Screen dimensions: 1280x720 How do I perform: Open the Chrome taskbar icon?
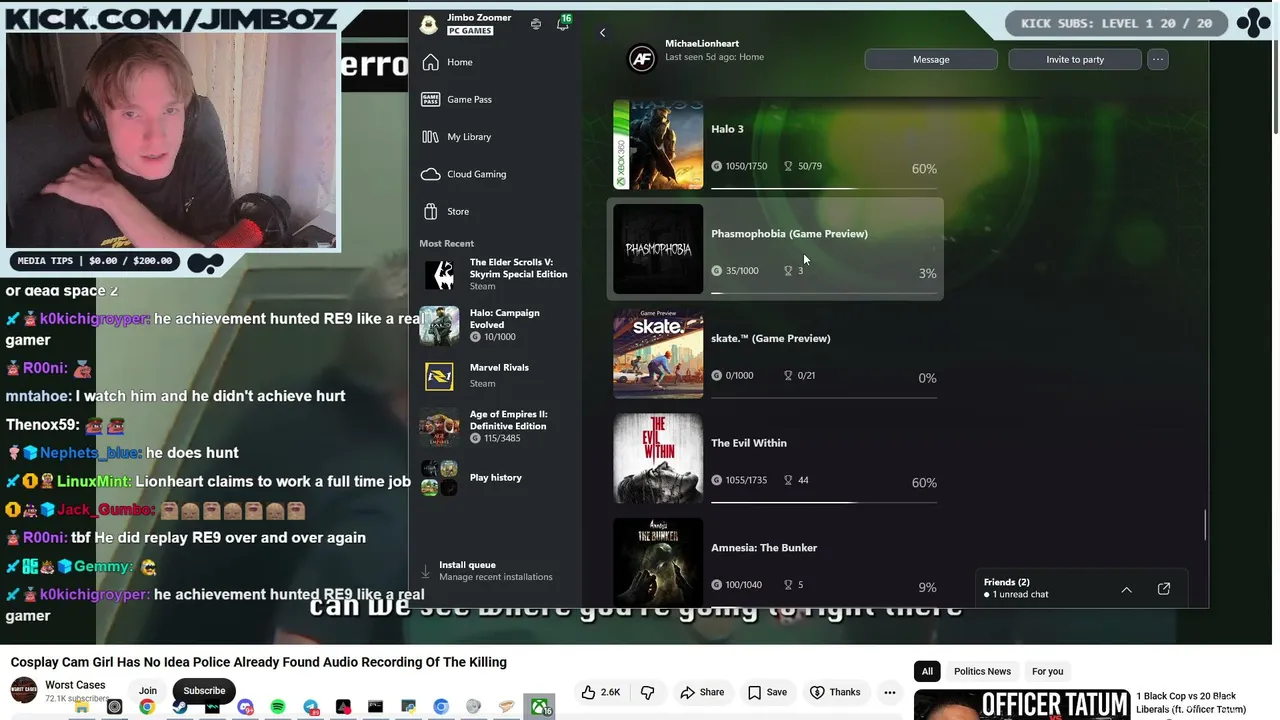147,707
